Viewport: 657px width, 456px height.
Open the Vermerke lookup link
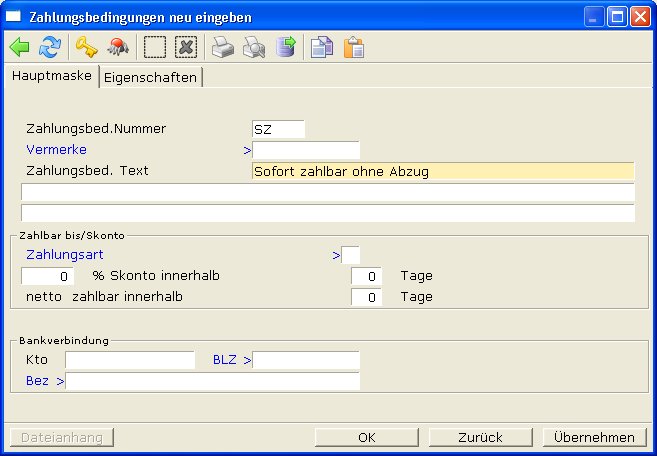click(x=56, y=149)
